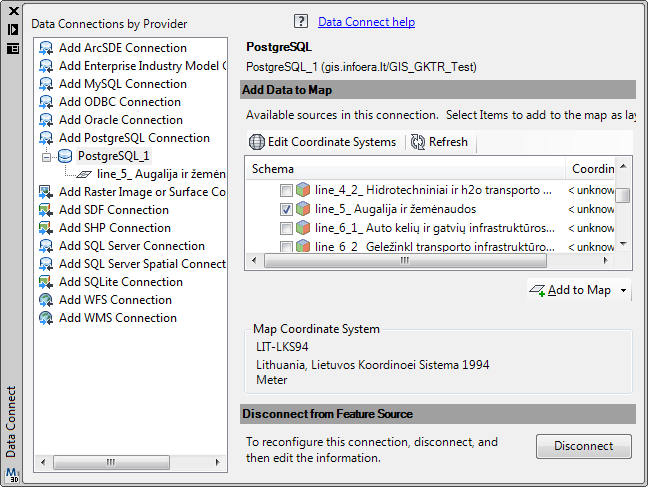Click schema list scroll down arrow

(x=623, y=244)
